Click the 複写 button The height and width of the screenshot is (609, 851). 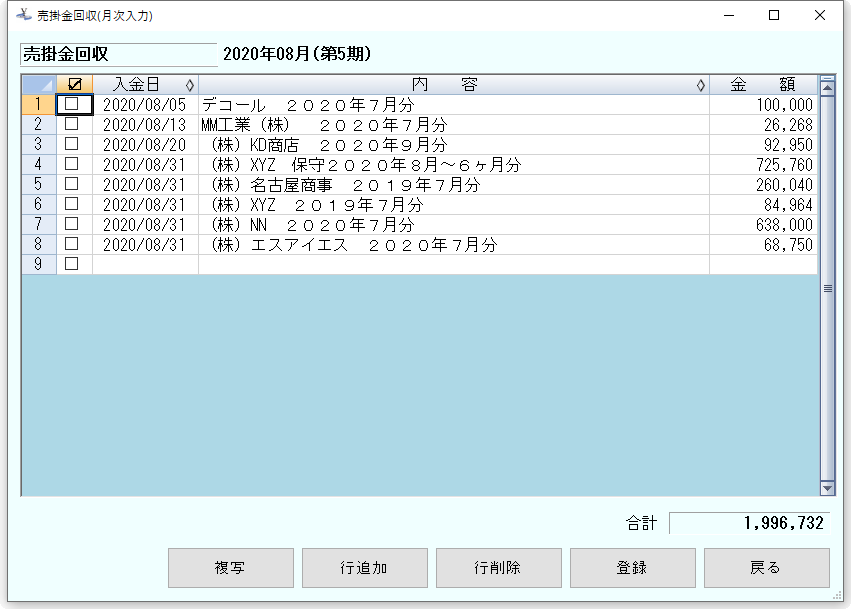click(x=231, y=568)
